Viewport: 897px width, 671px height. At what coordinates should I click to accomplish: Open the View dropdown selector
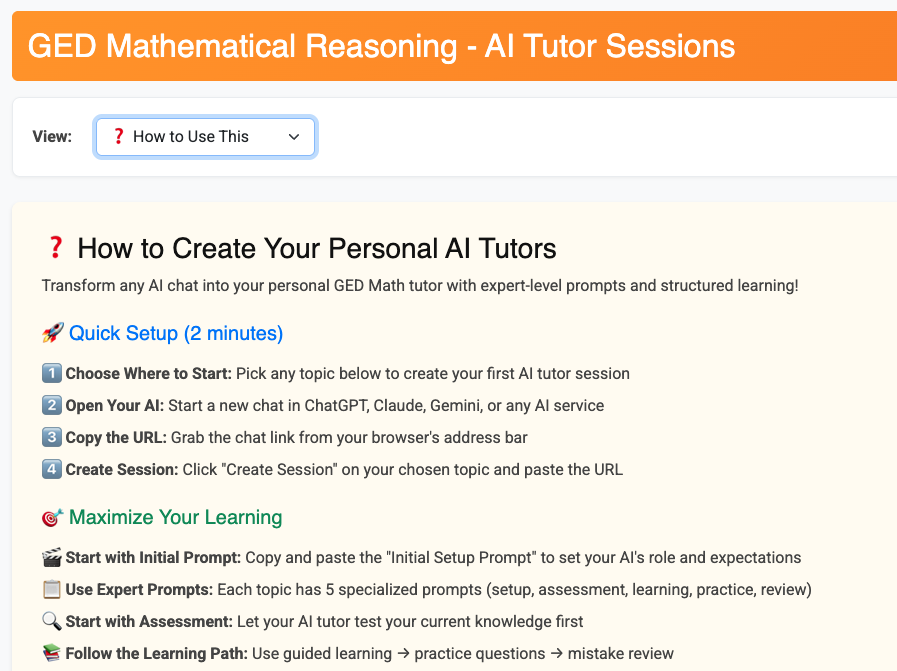(205, 137)
